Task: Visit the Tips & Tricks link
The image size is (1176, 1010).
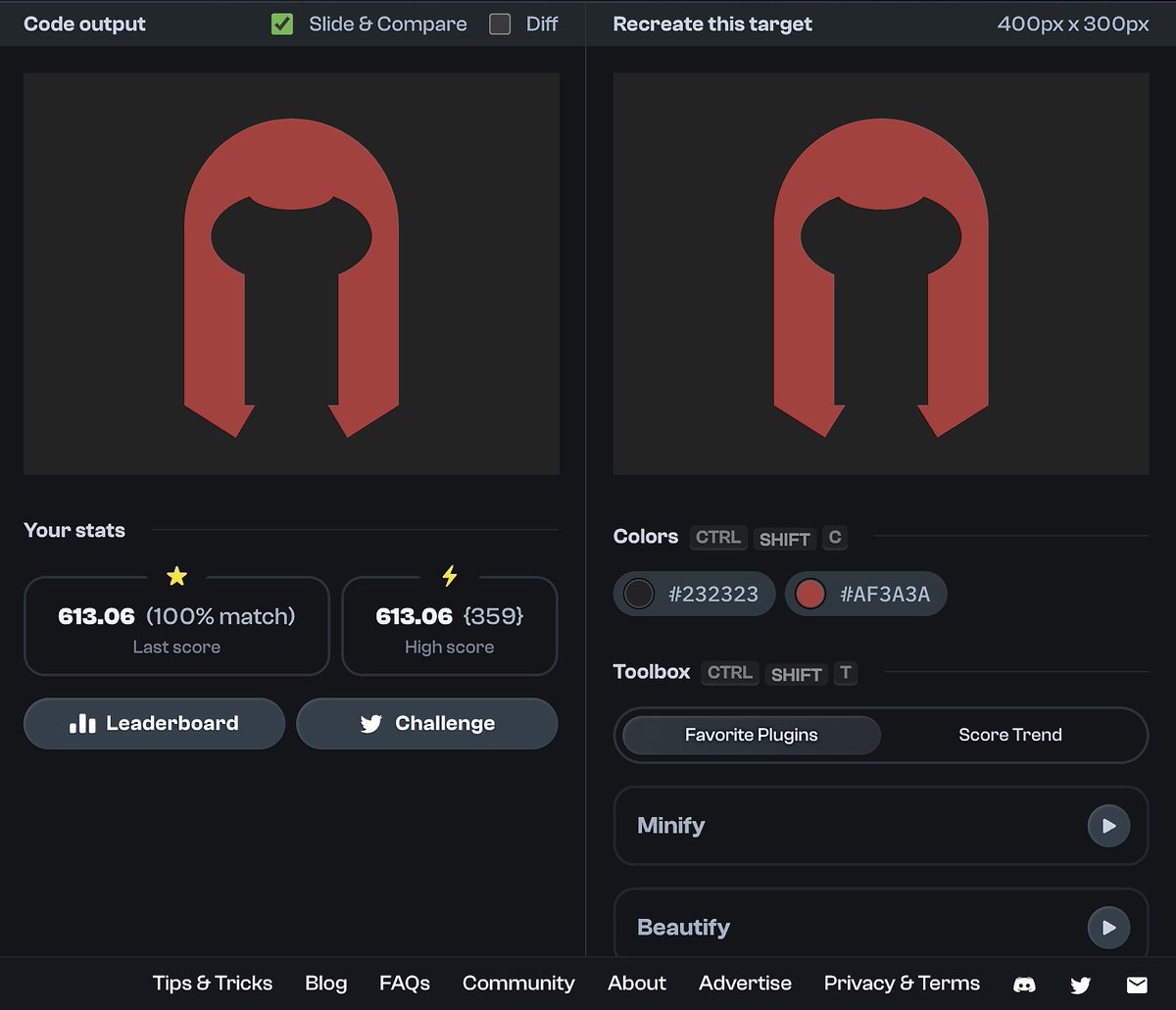Action: 212,984
